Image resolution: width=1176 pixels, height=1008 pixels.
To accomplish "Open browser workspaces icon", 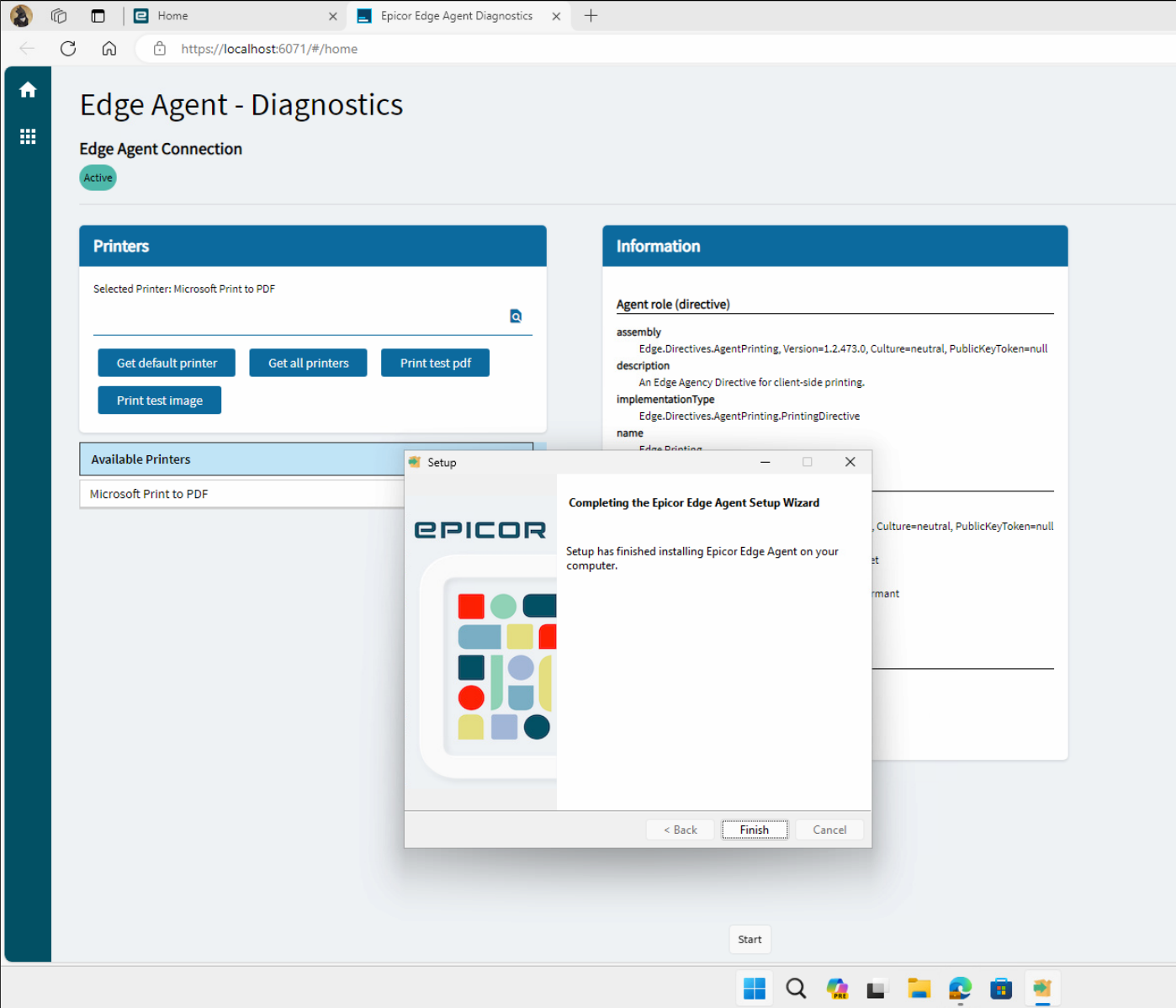I will click(x=59, y=15).
